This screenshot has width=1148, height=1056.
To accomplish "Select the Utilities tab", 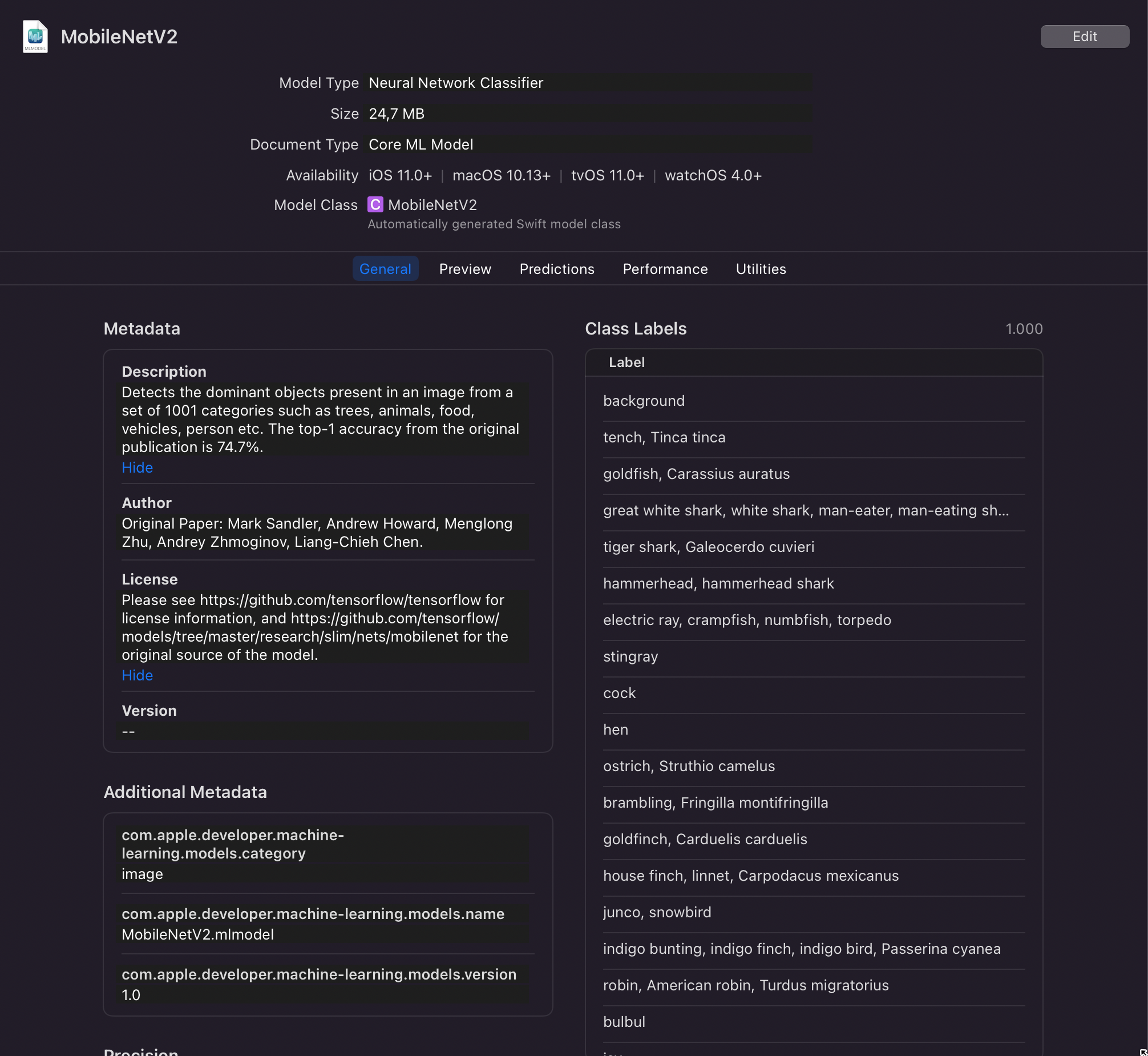I will 760,269.
